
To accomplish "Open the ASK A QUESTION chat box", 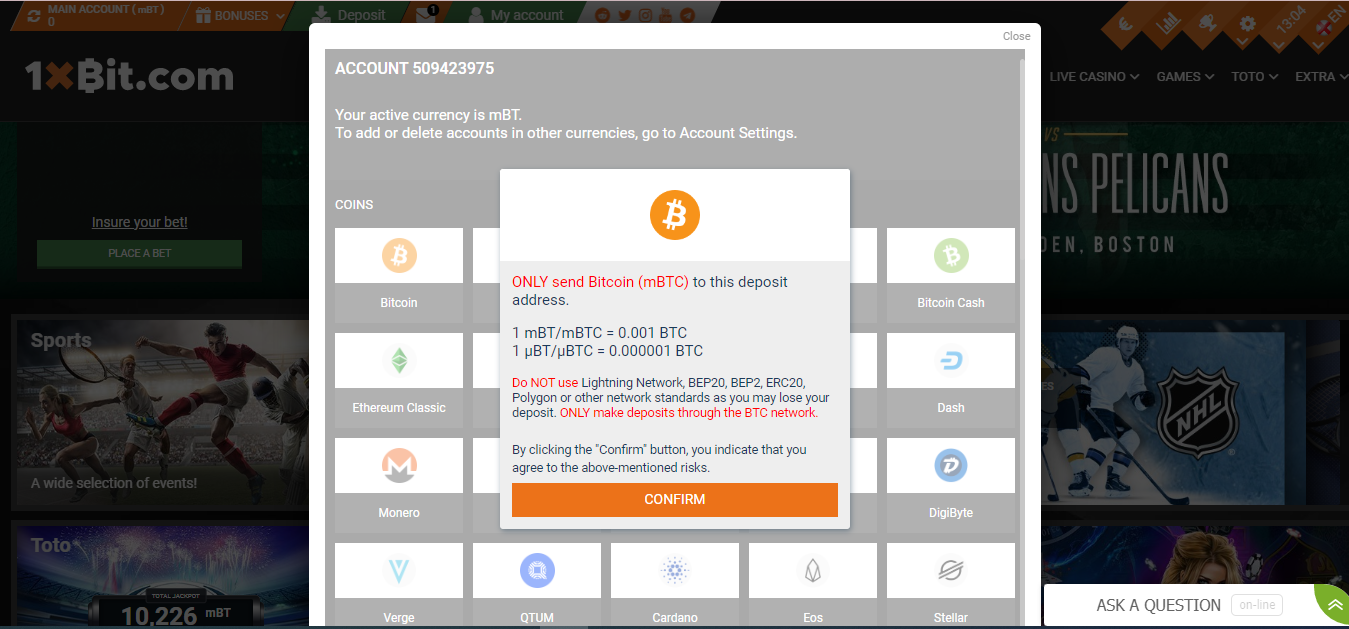I will pos(1158,605).
